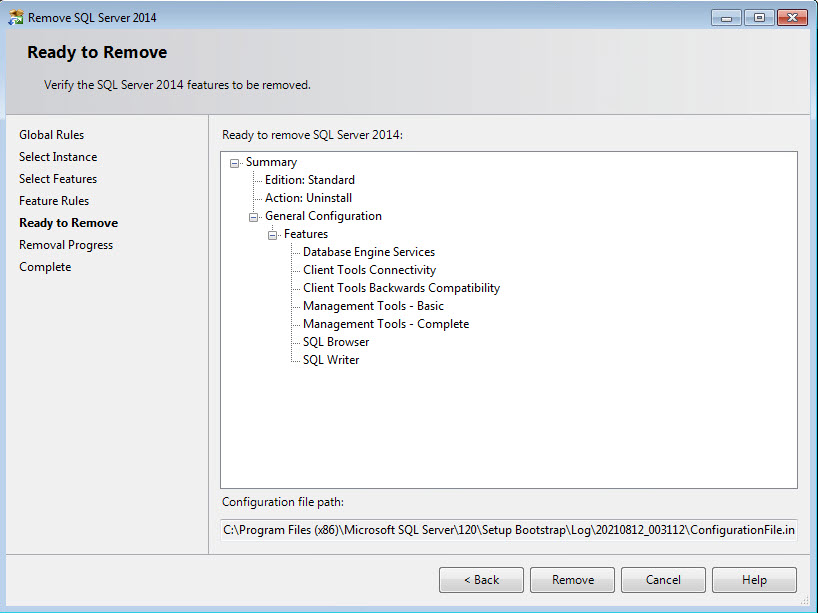Click 'Ready to remove SQL Server 2014:' label

coord(312,135)
